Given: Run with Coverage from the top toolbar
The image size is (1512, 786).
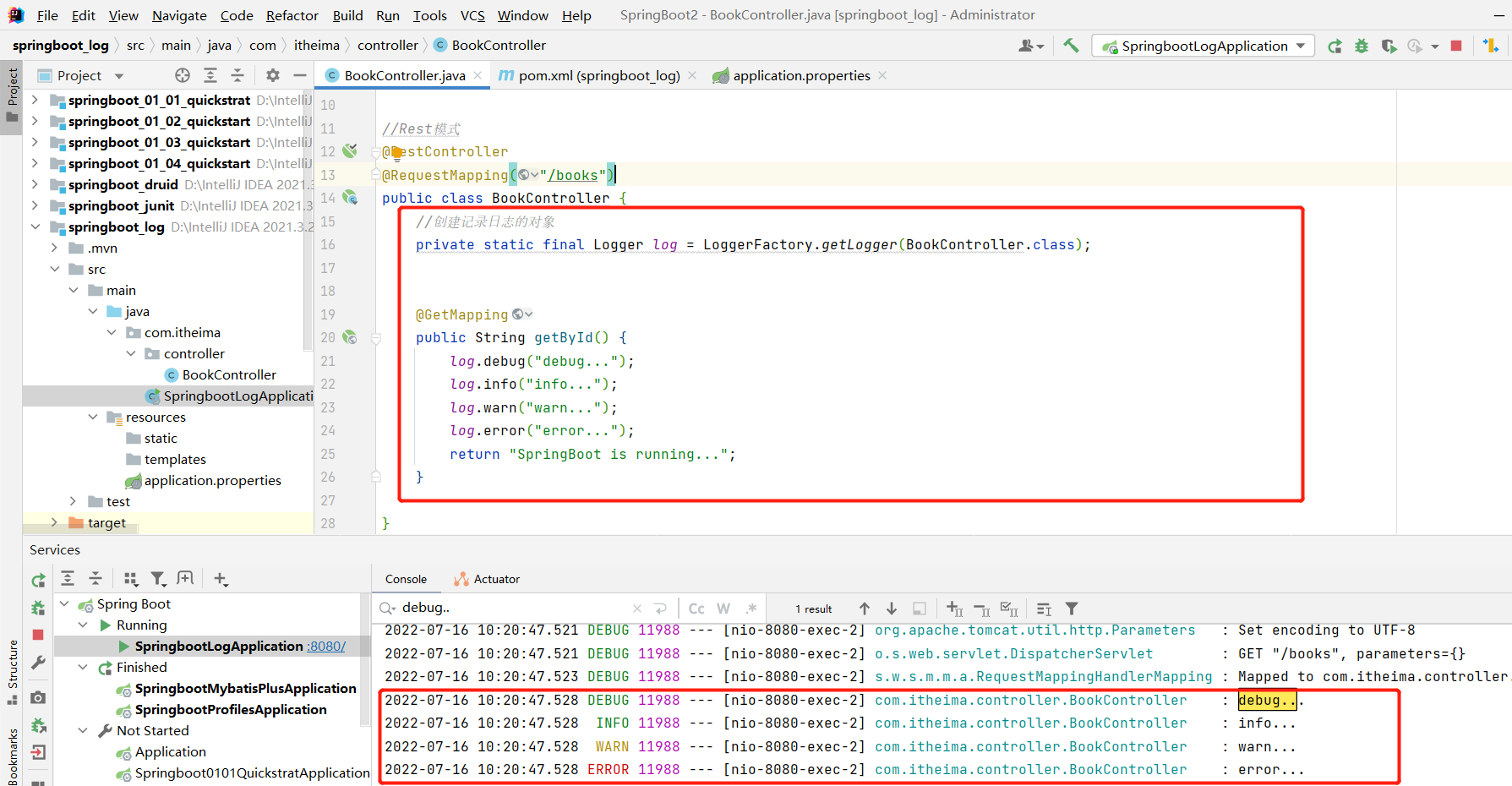Looking at the screenshot, I should 1389,46.
